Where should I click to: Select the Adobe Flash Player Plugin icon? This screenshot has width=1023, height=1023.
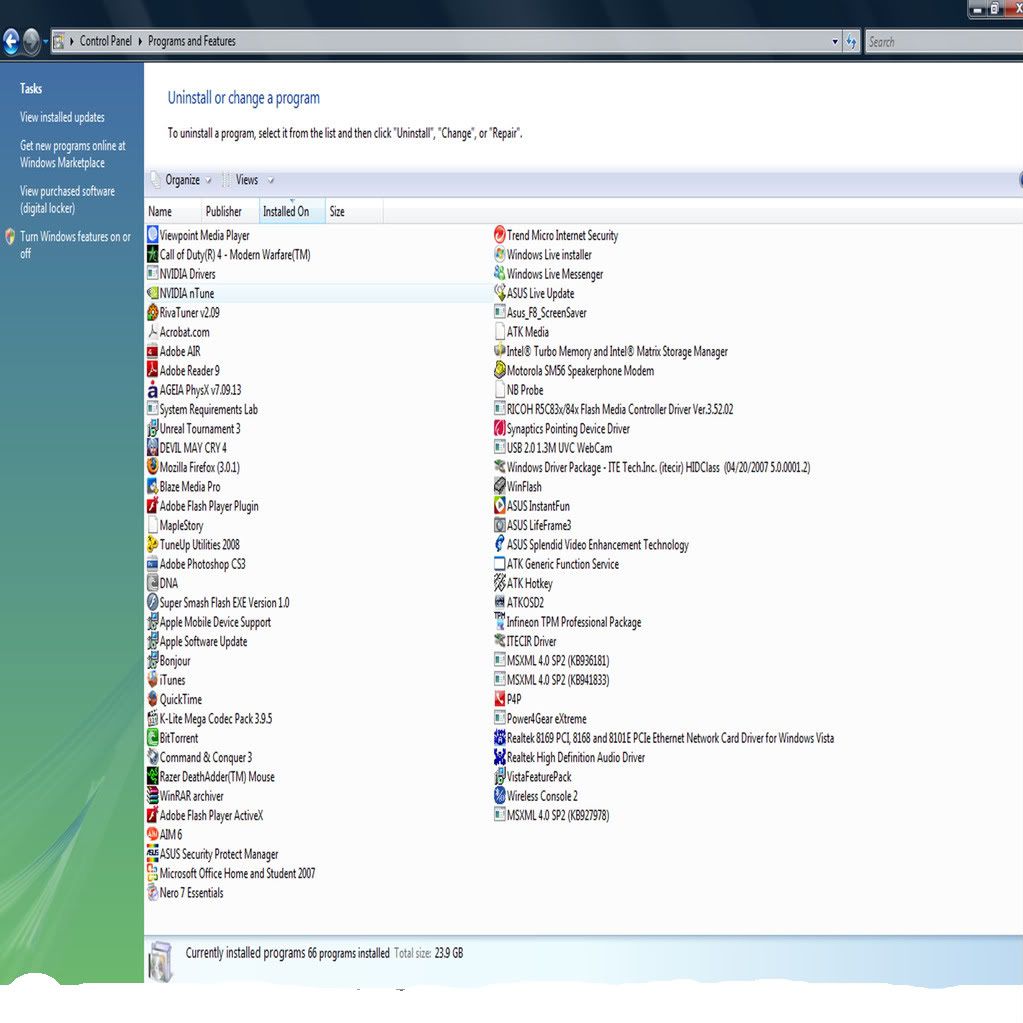(x=153, y=506)
